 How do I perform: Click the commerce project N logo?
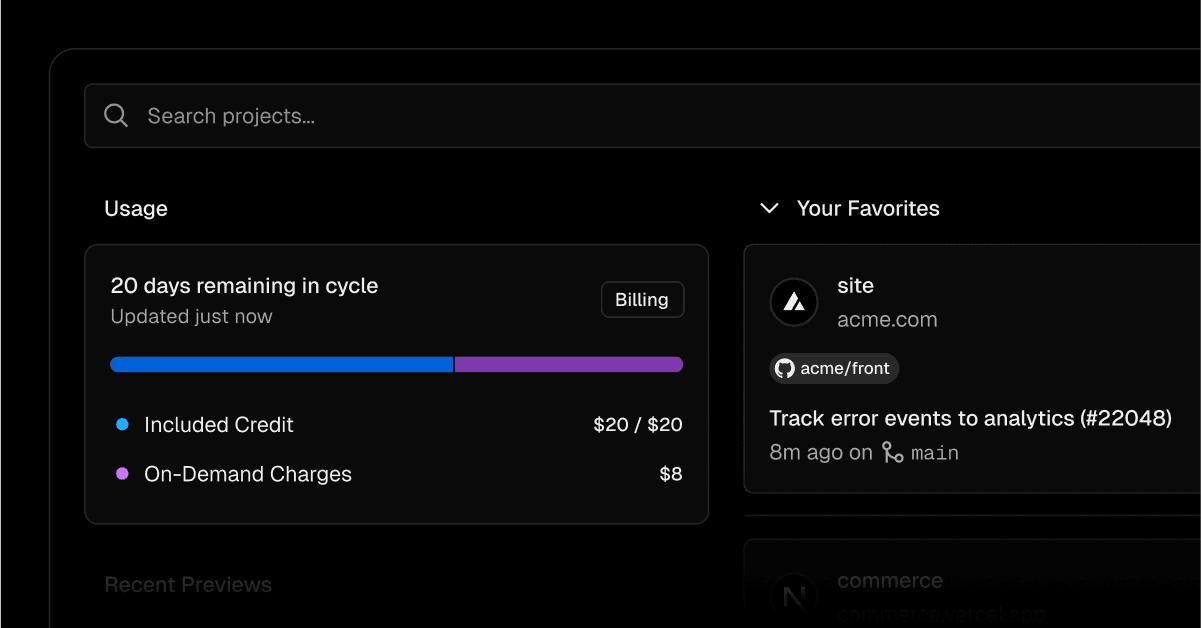pyautogui.click(x=794, y=598)
